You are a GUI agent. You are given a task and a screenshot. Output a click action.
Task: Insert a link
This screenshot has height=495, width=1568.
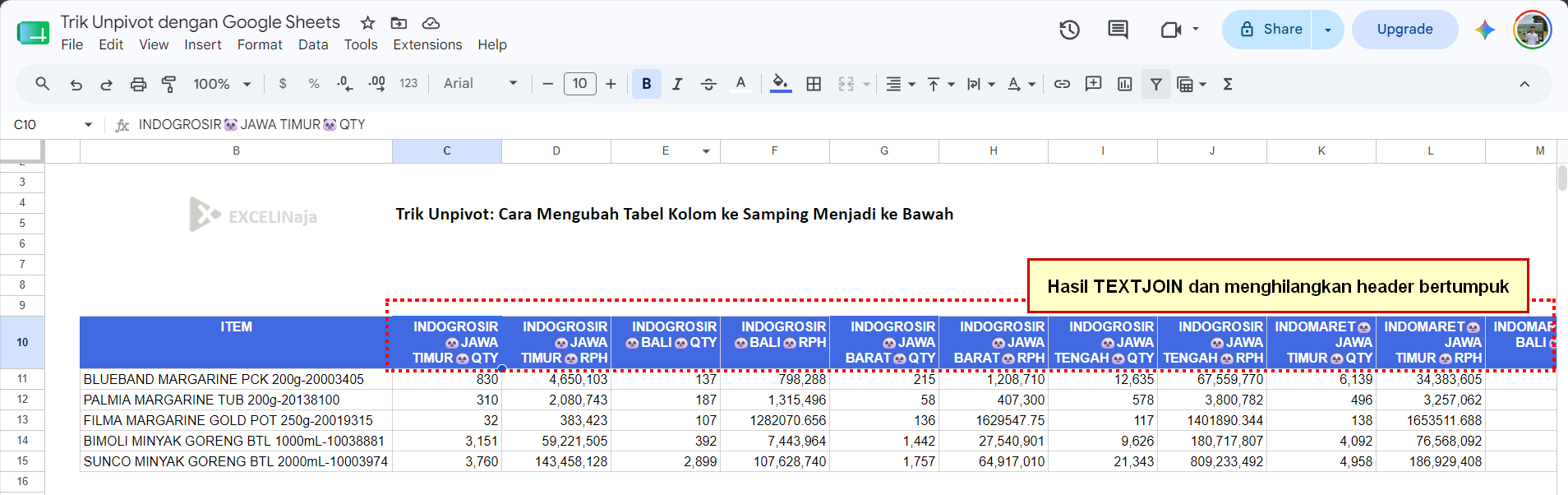[1062, 84]
